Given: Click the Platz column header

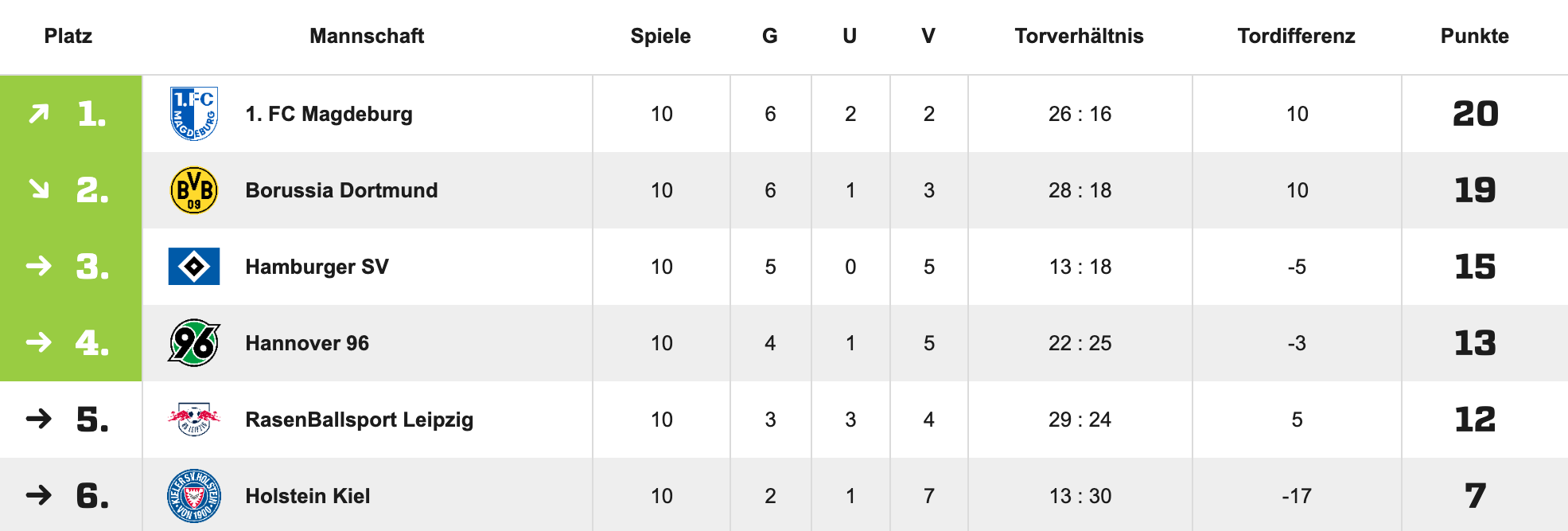Looking at the screenshot, I should pyautogui.click(x=68, y=36).
